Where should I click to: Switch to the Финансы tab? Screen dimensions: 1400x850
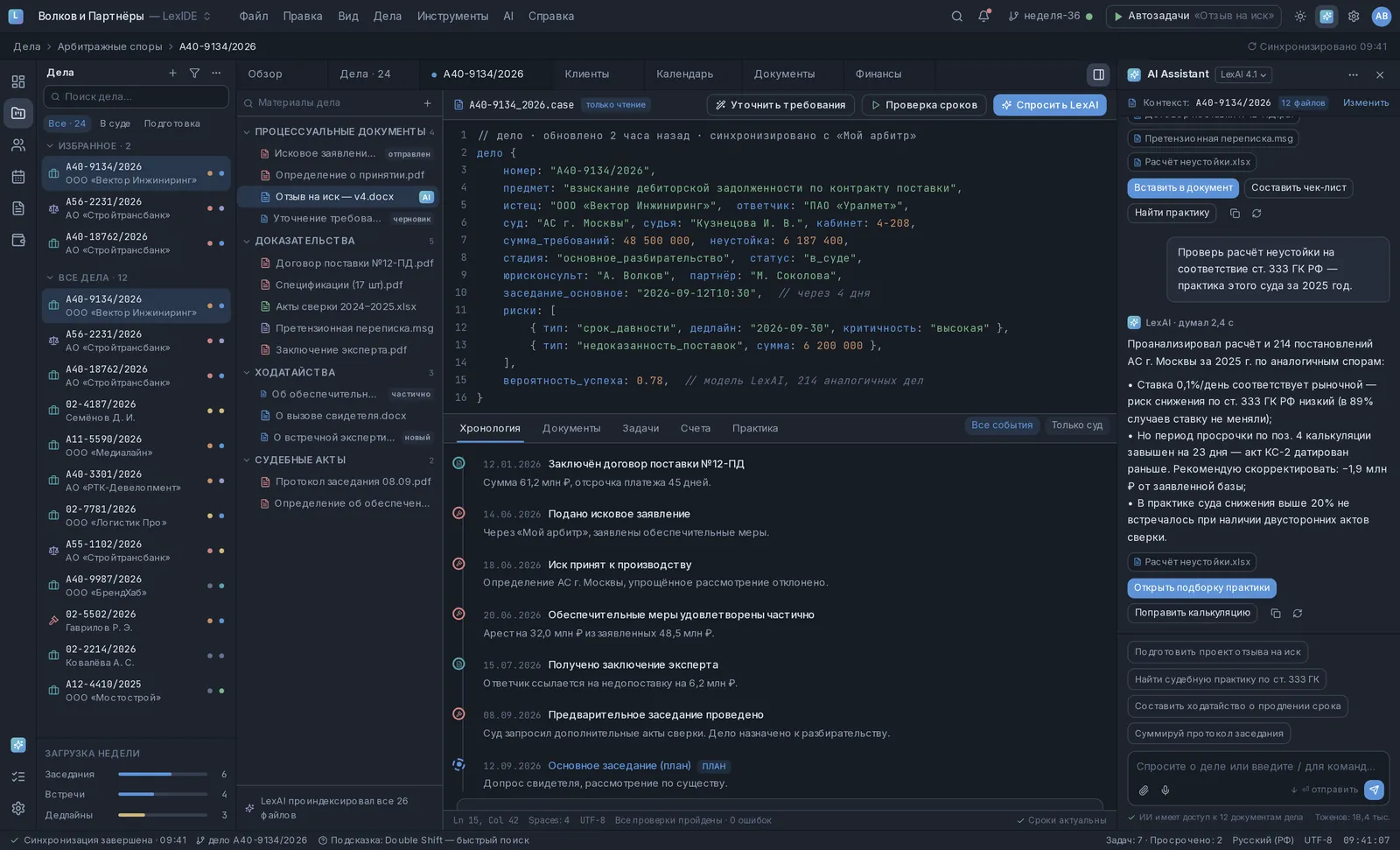click(878, 74)
